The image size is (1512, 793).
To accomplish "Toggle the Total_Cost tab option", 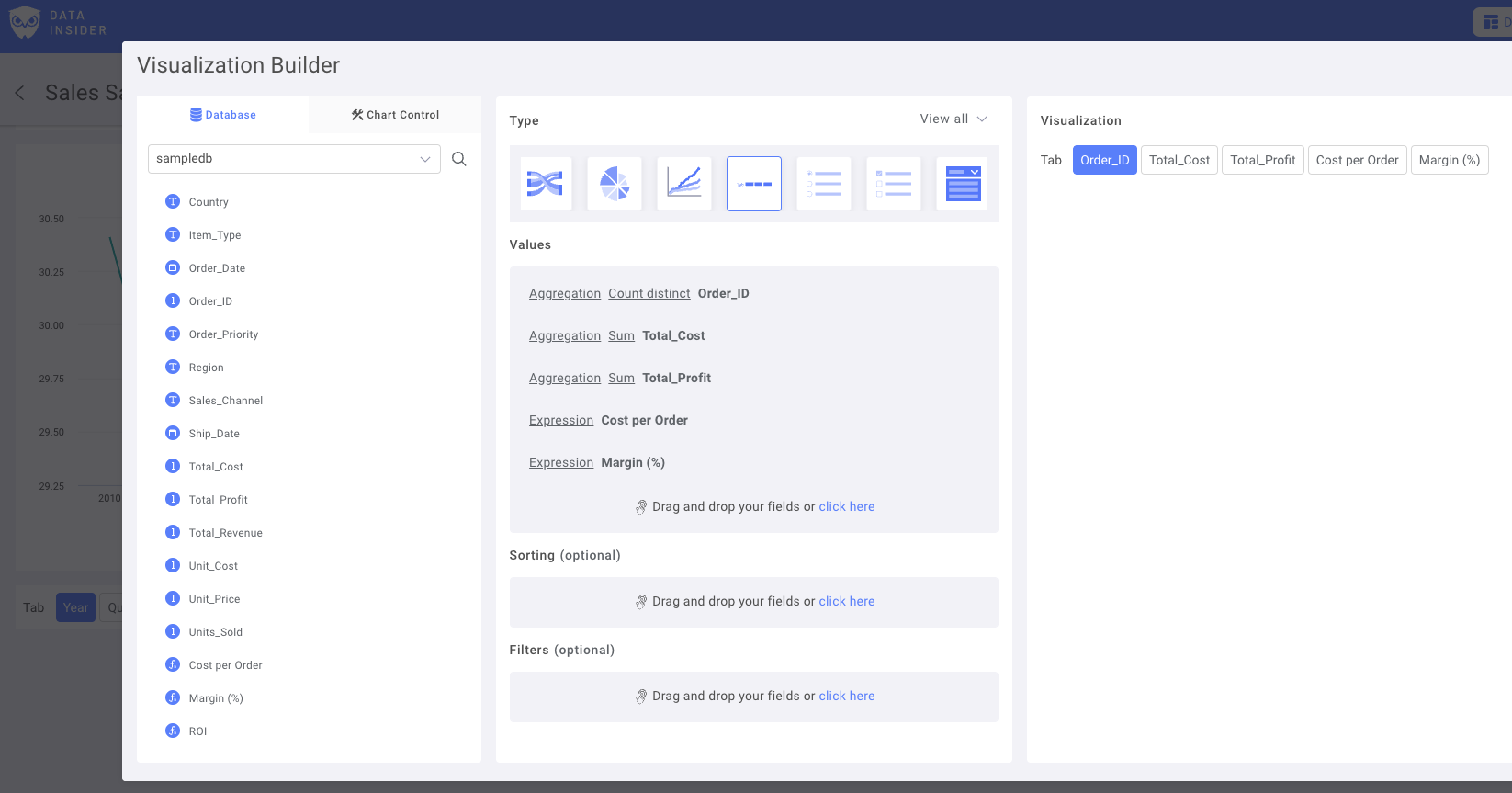I will (x=1179, y=160).
